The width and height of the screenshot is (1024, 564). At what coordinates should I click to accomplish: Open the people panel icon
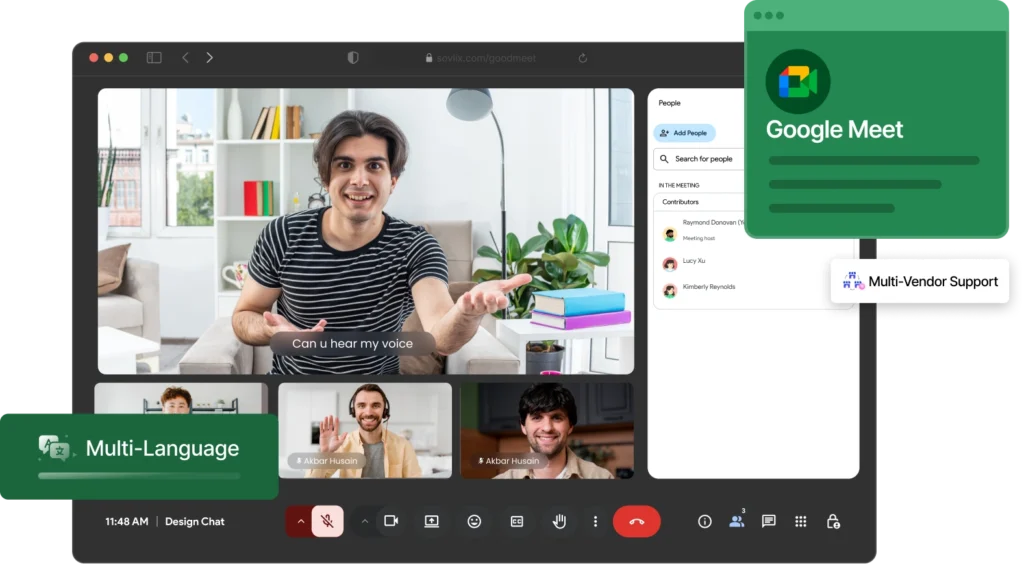737,521
